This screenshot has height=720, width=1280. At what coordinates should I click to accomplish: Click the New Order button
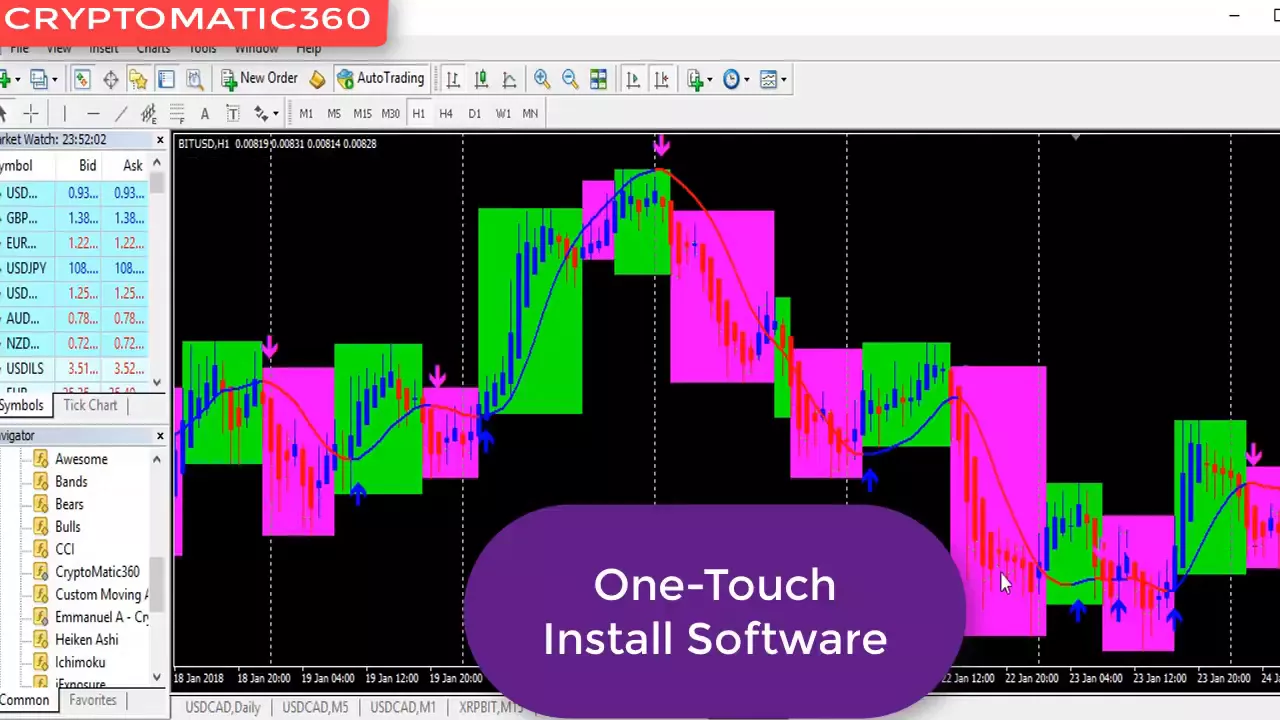pos(260,78)
